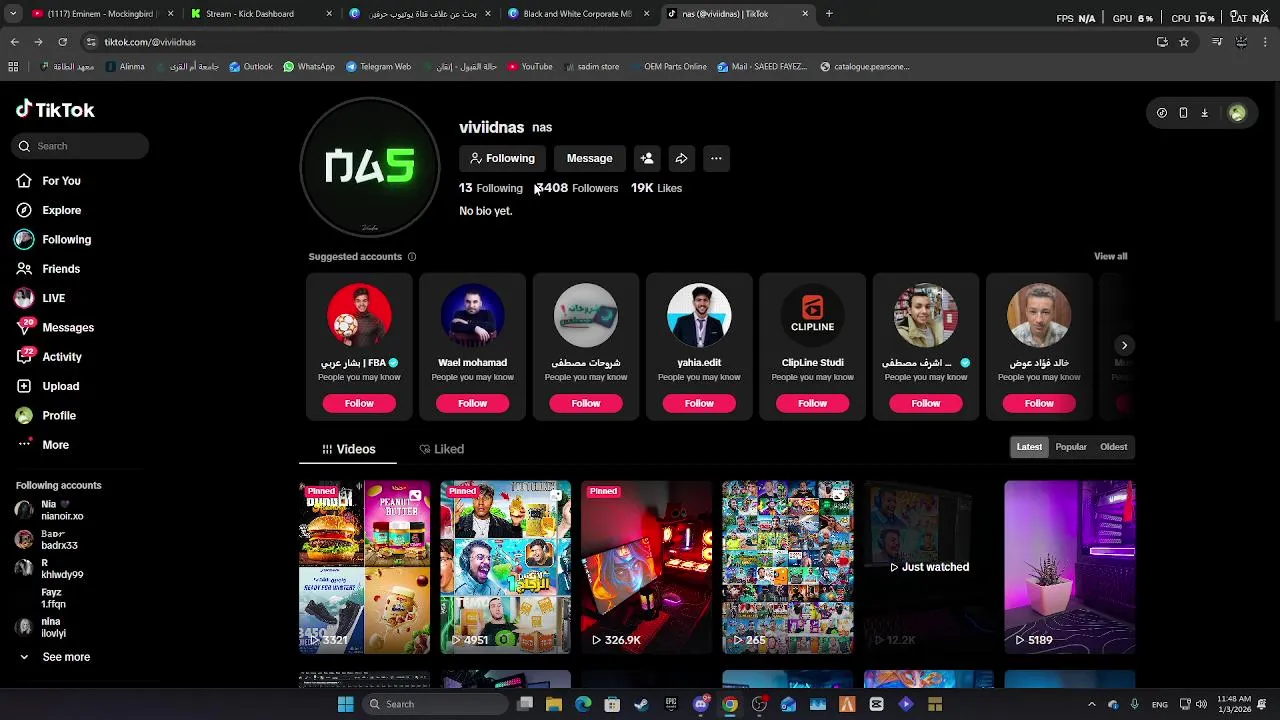
Task: Expand See more following accounts
Action: pos(54,657)
